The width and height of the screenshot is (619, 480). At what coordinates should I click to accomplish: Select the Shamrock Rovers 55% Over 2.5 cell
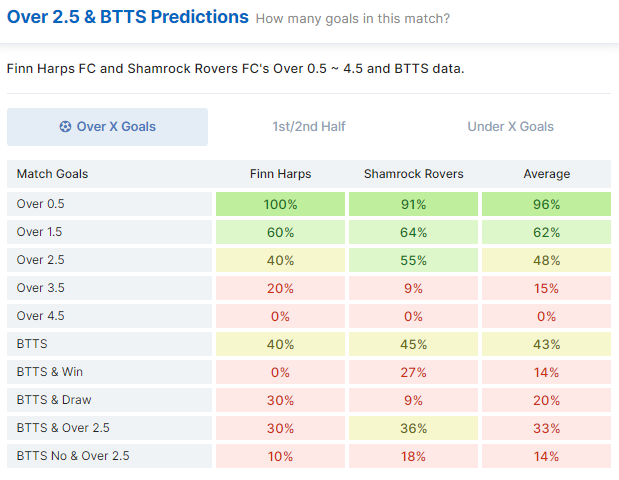[x=413, y=260]
